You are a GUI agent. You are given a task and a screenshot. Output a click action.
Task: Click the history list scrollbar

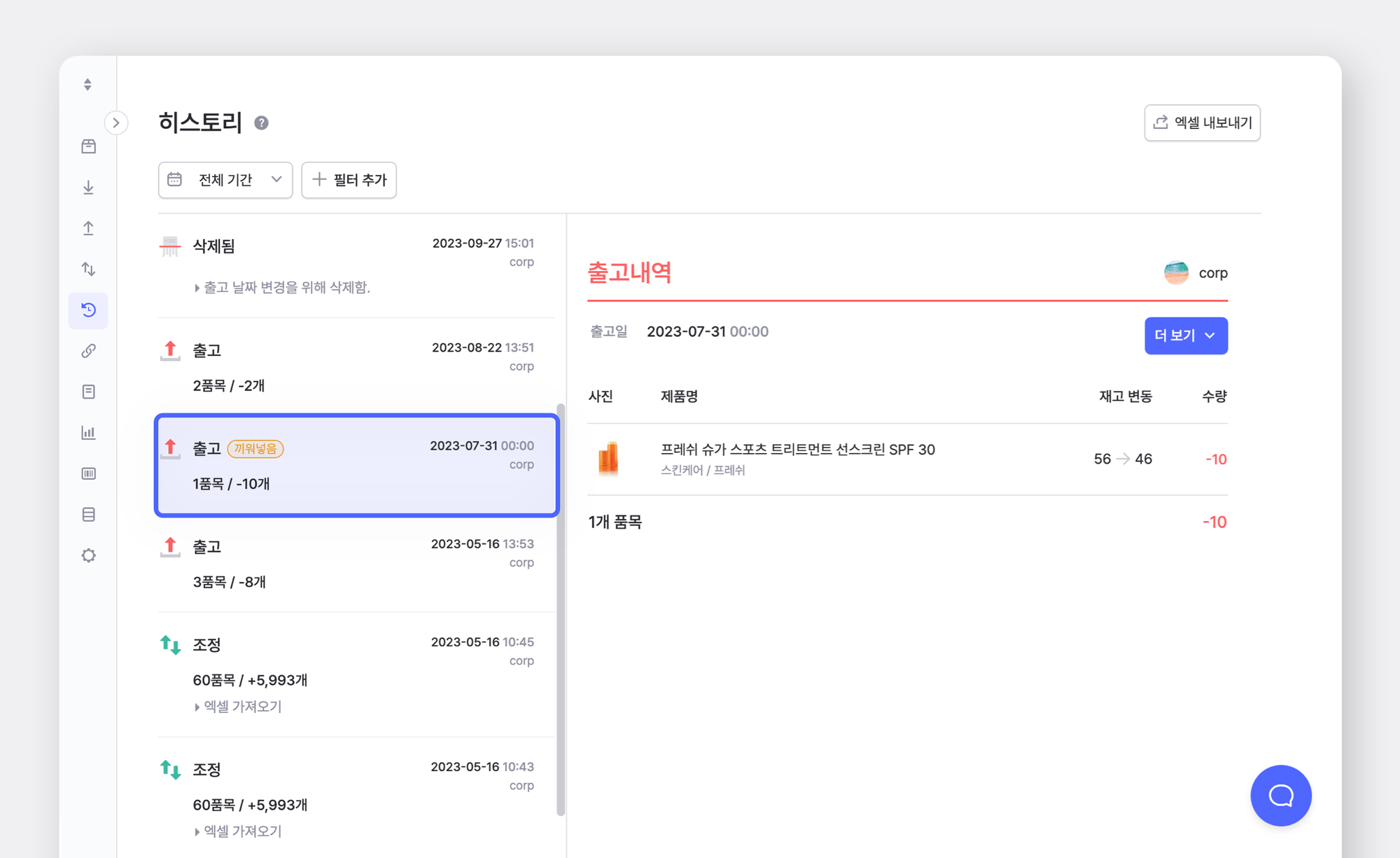pos(561,609)
